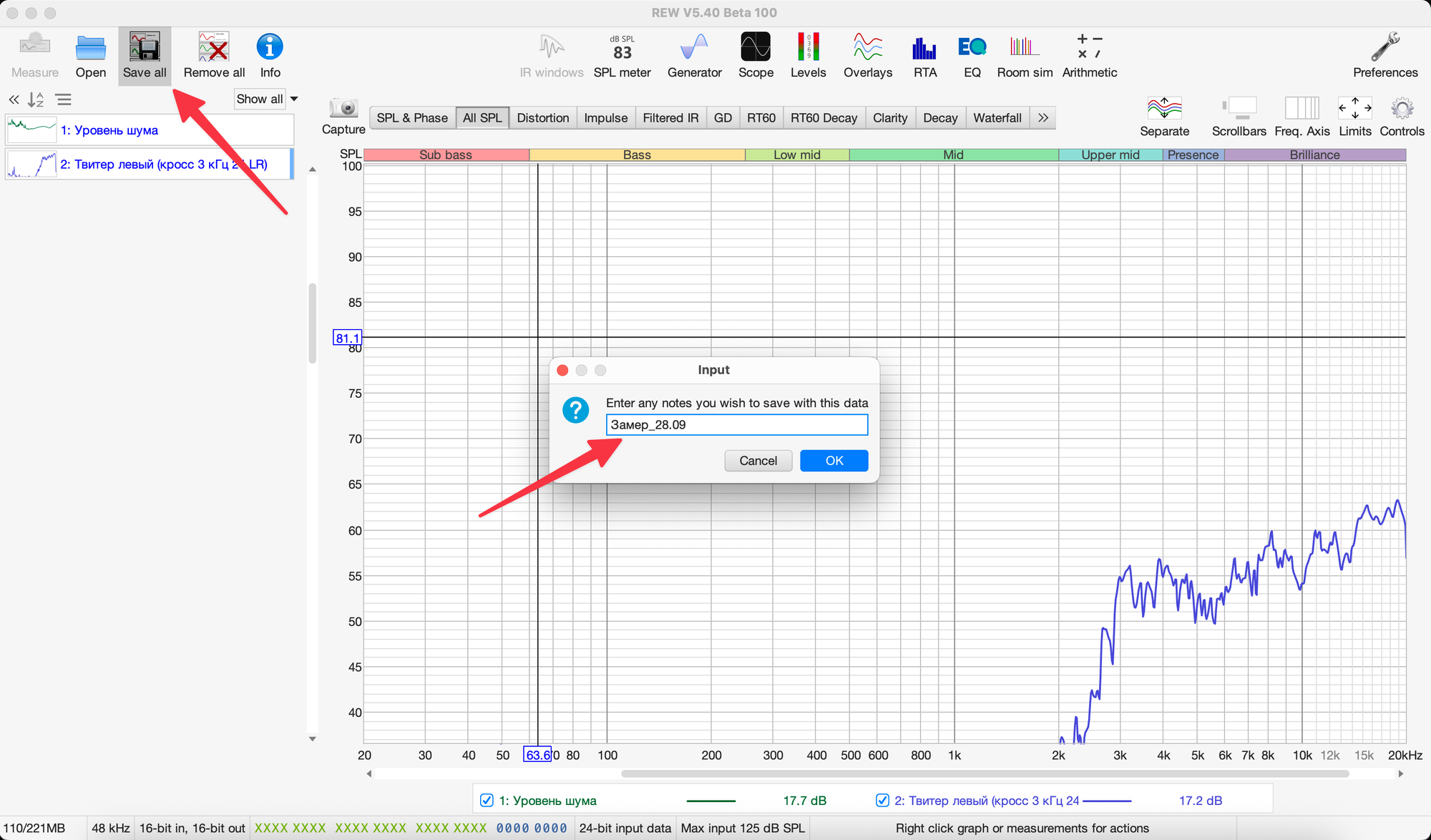
Task: Click the notes text input field
Action: [x=737, y=425]
